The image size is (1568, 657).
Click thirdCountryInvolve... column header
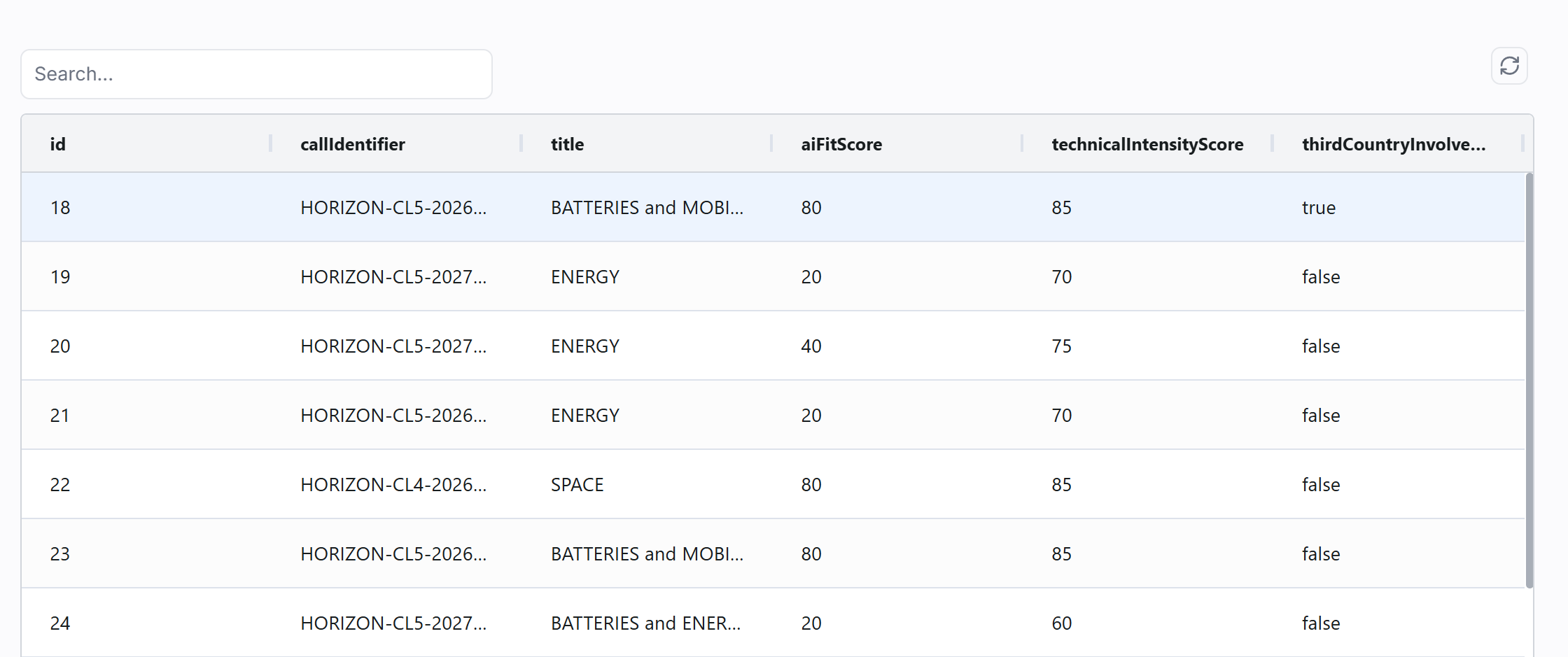pos(1393,144)
